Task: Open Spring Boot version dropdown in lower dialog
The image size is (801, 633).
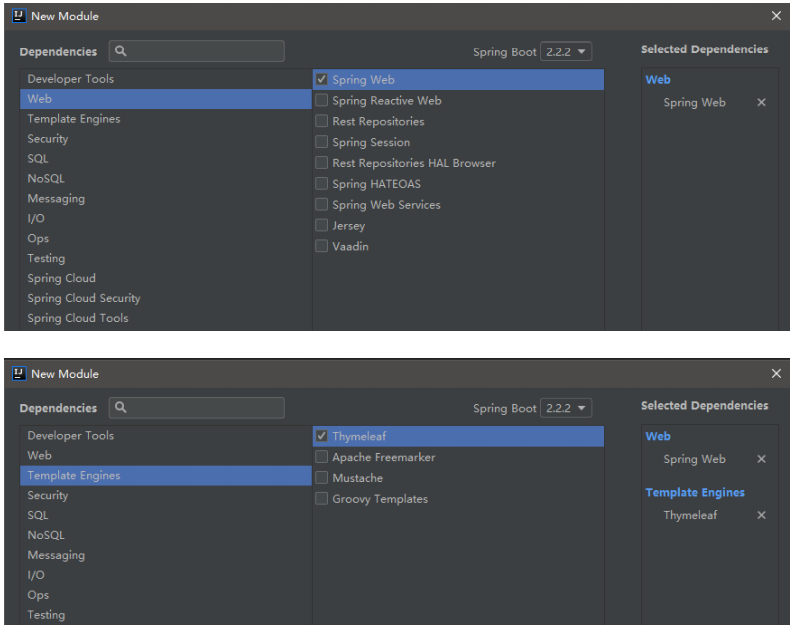Action: click(566, 408)
